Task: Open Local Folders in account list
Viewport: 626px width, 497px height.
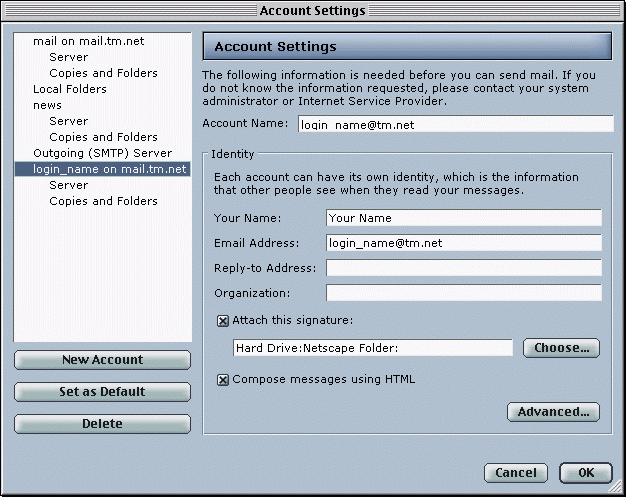Action: (69, 89)
